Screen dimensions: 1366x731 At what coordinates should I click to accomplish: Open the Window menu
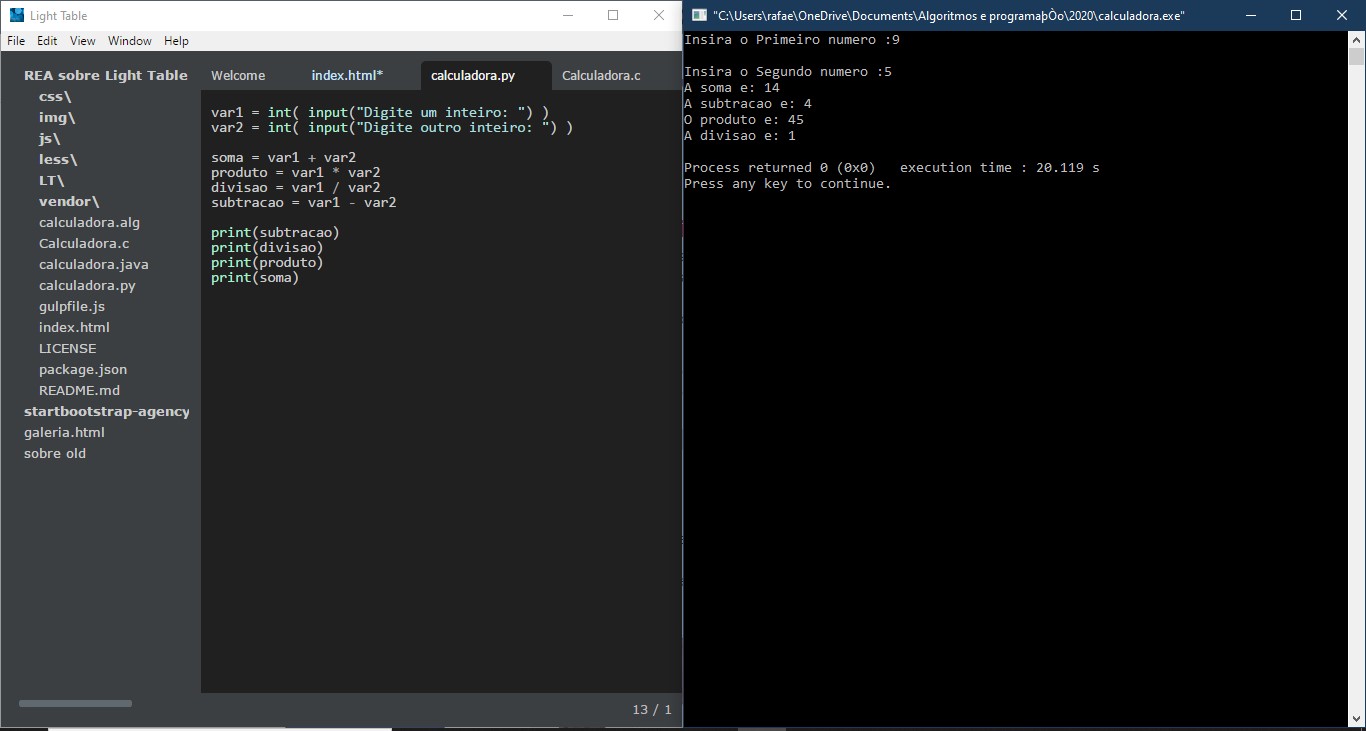coord(130,41)
